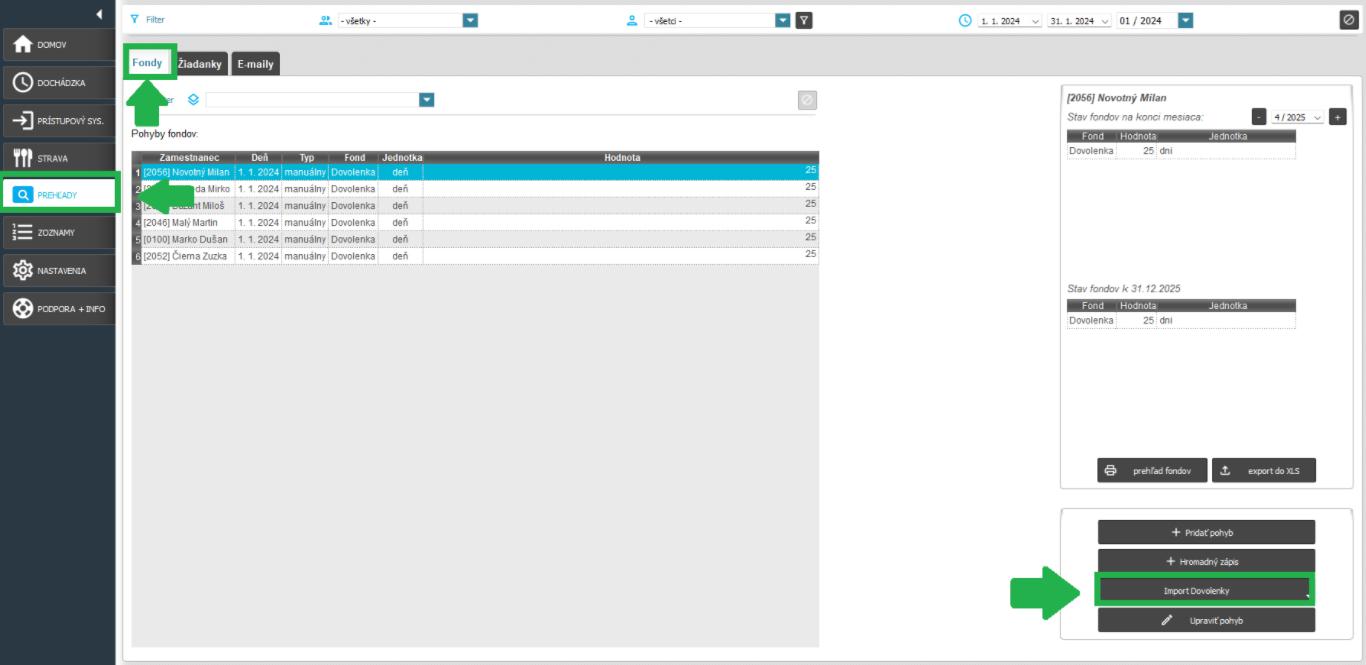Click the funnel filter button beside employee dropdown

(x=804, y=20)
